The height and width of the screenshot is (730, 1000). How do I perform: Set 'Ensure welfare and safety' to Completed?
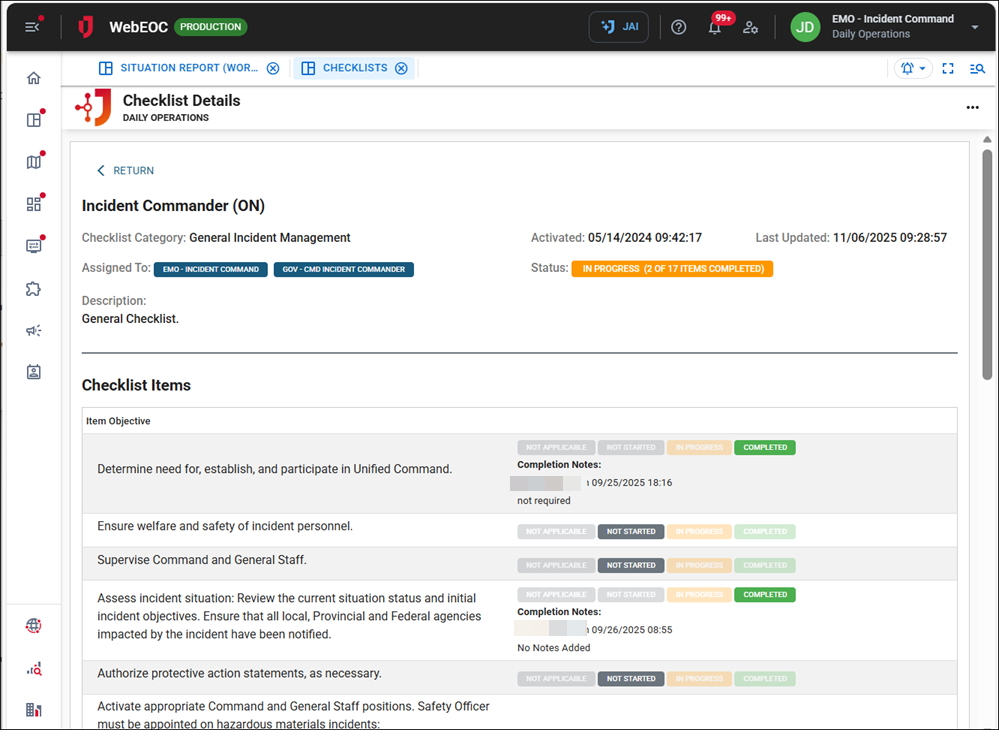coord(765,532)
